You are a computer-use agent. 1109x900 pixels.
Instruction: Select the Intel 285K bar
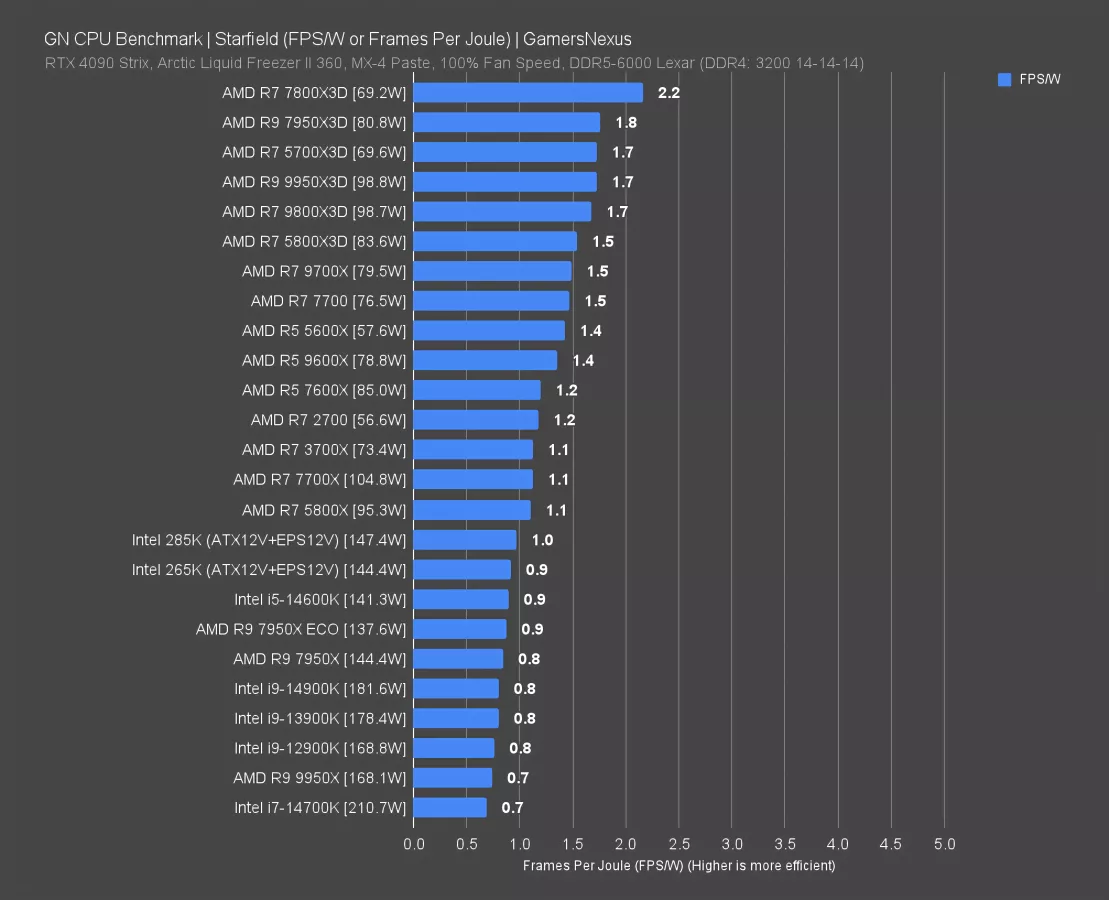coord(465,540)
